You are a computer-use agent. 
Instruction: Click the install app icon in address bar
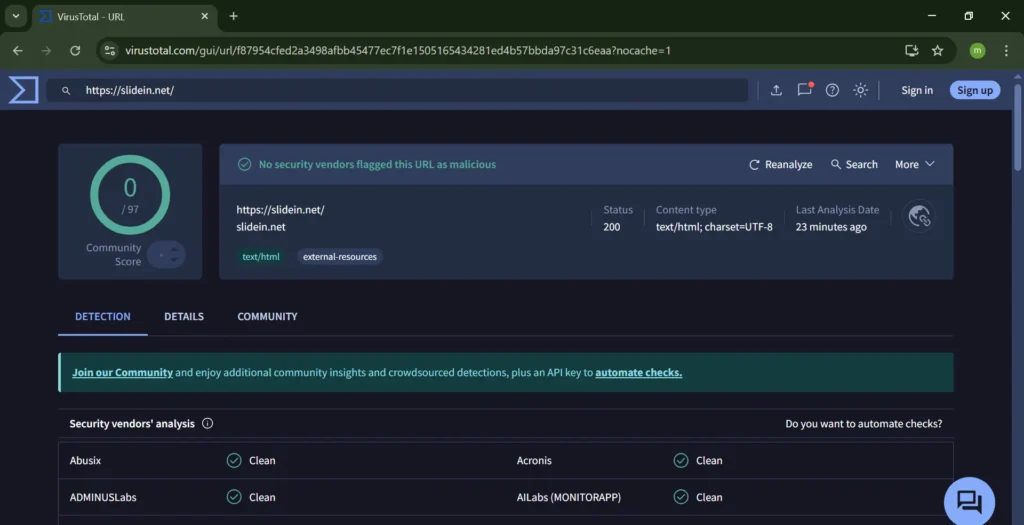click(x=912, y=50)
